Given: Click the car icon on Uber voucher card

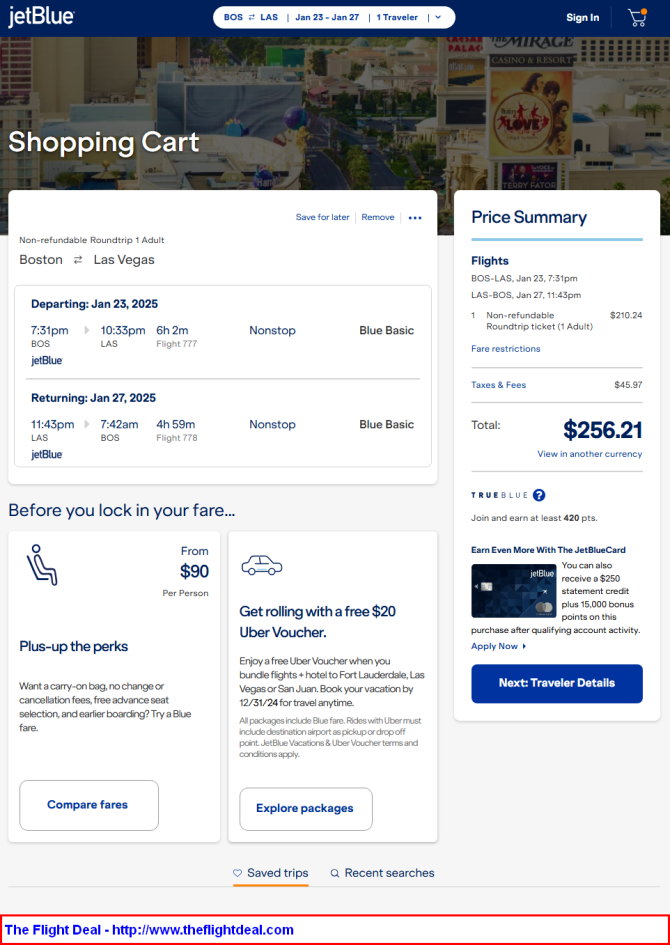Looking at the screenshot, I should (261, 566).
